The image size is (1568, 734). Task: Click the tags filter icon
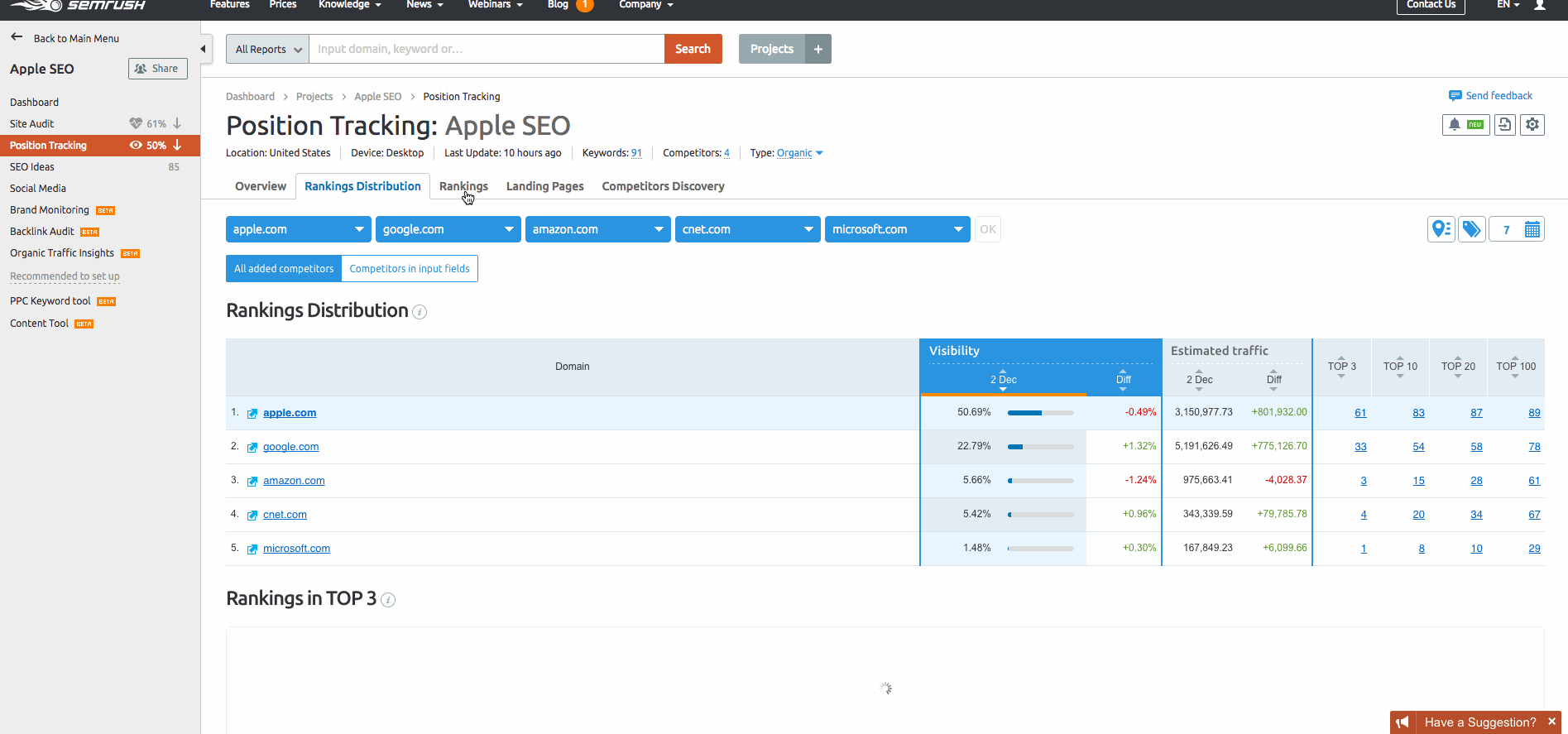[1472, 229]
